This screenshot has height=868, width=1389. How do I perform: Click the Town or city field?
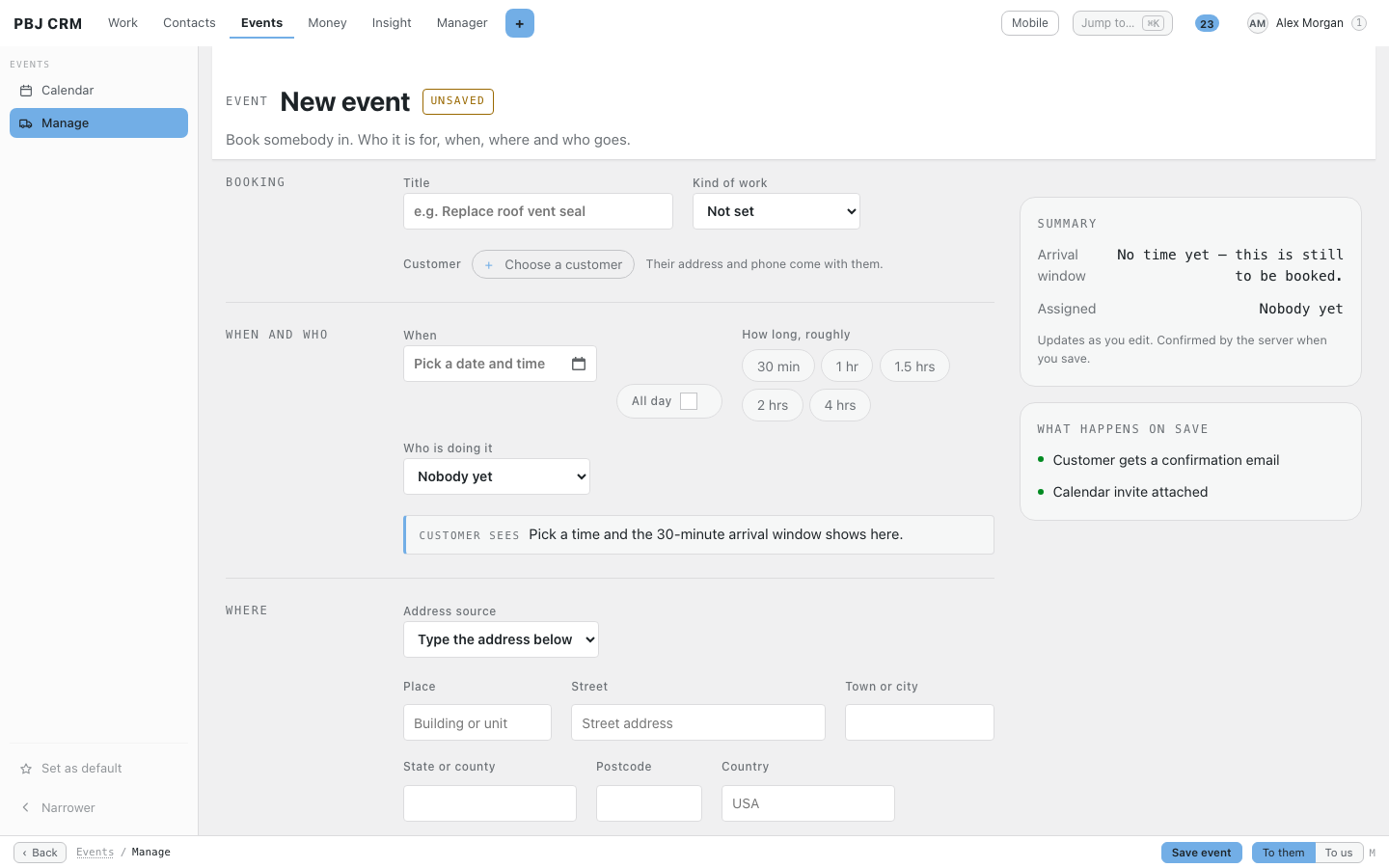point(919,722)
